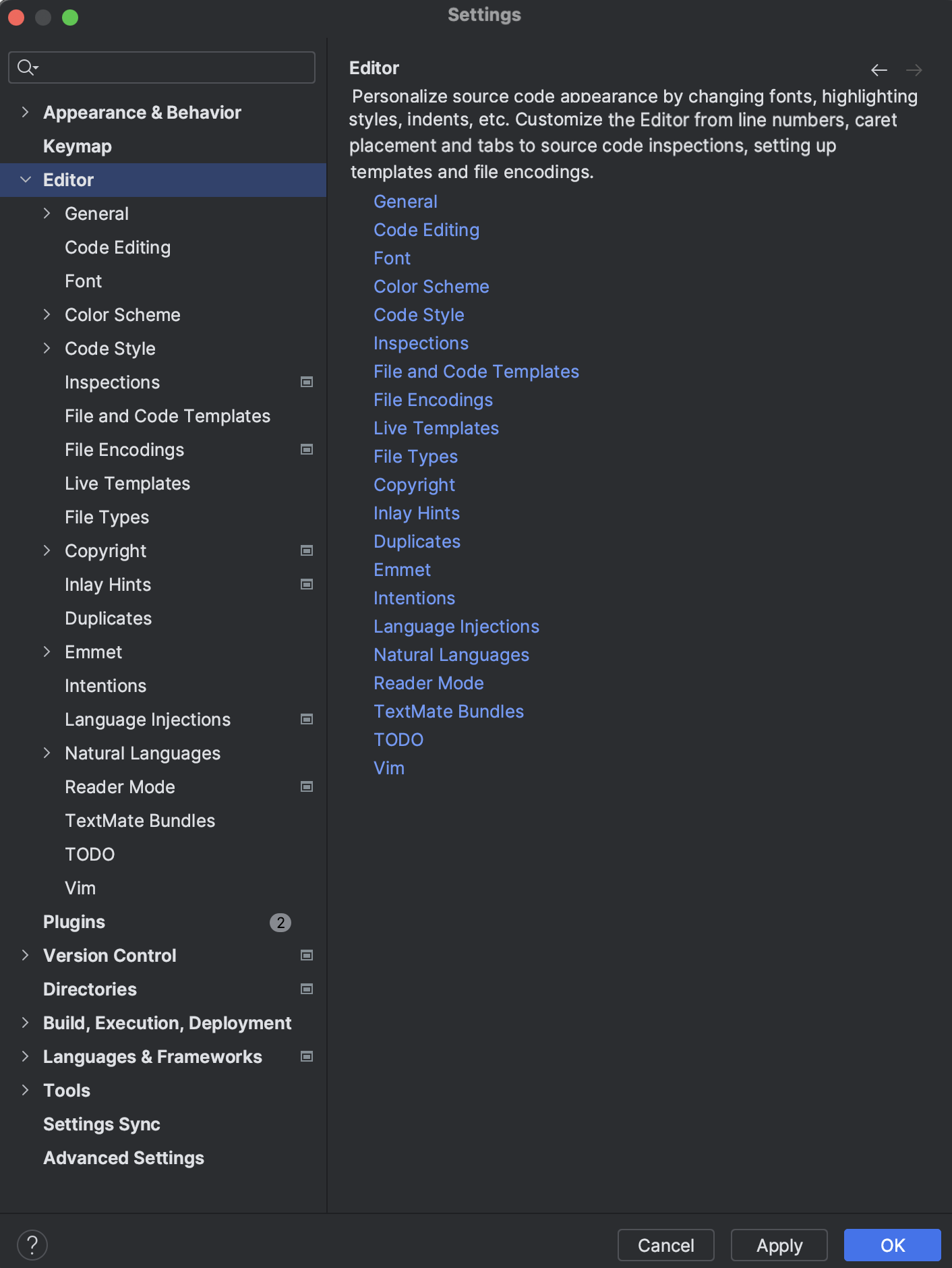Click the Apply button
The image size is (952, 1268).
779,1244
